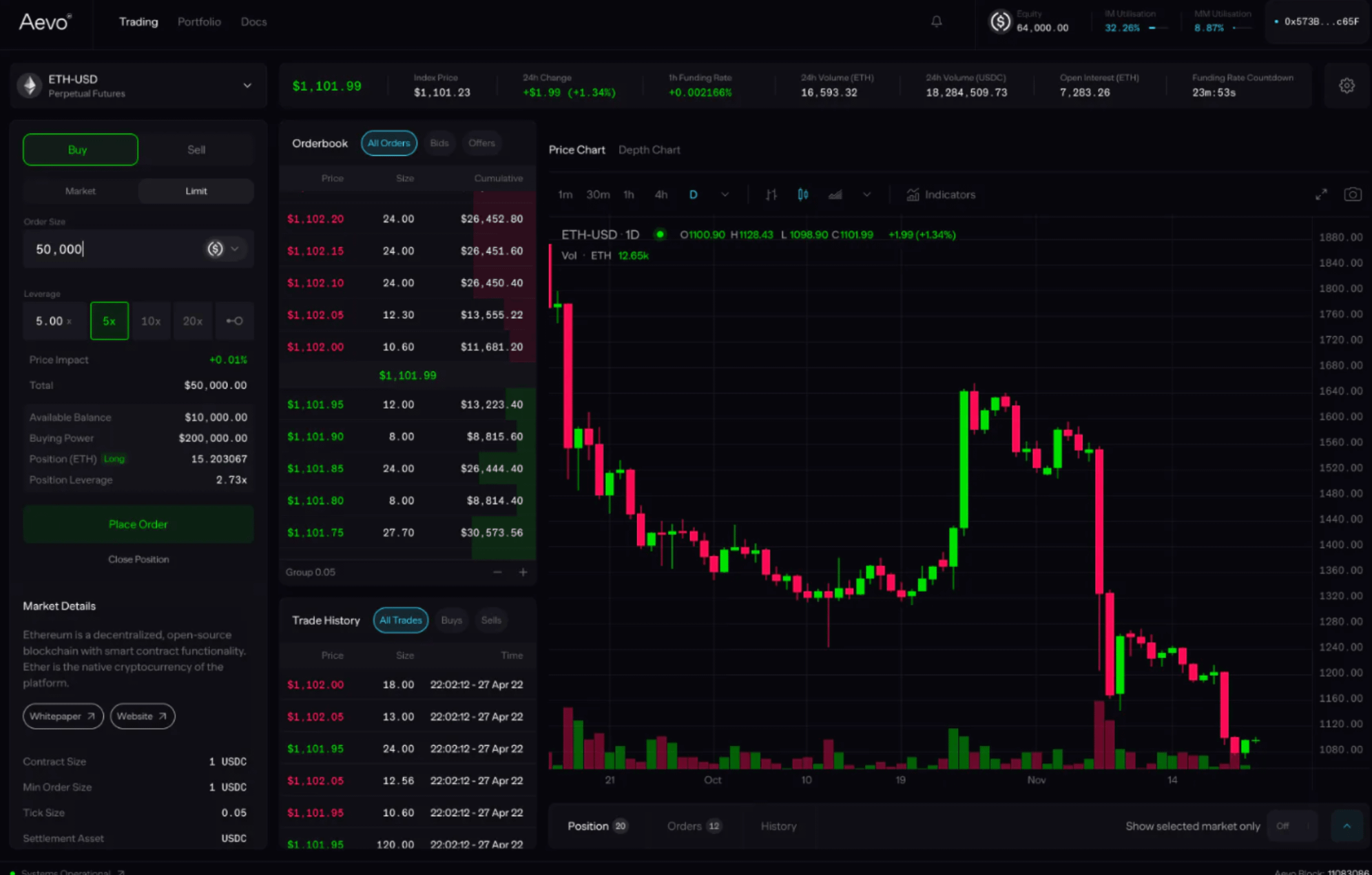1372x875 pixels.
Task: Filter Trade History to Sells only
Action: 490,620
